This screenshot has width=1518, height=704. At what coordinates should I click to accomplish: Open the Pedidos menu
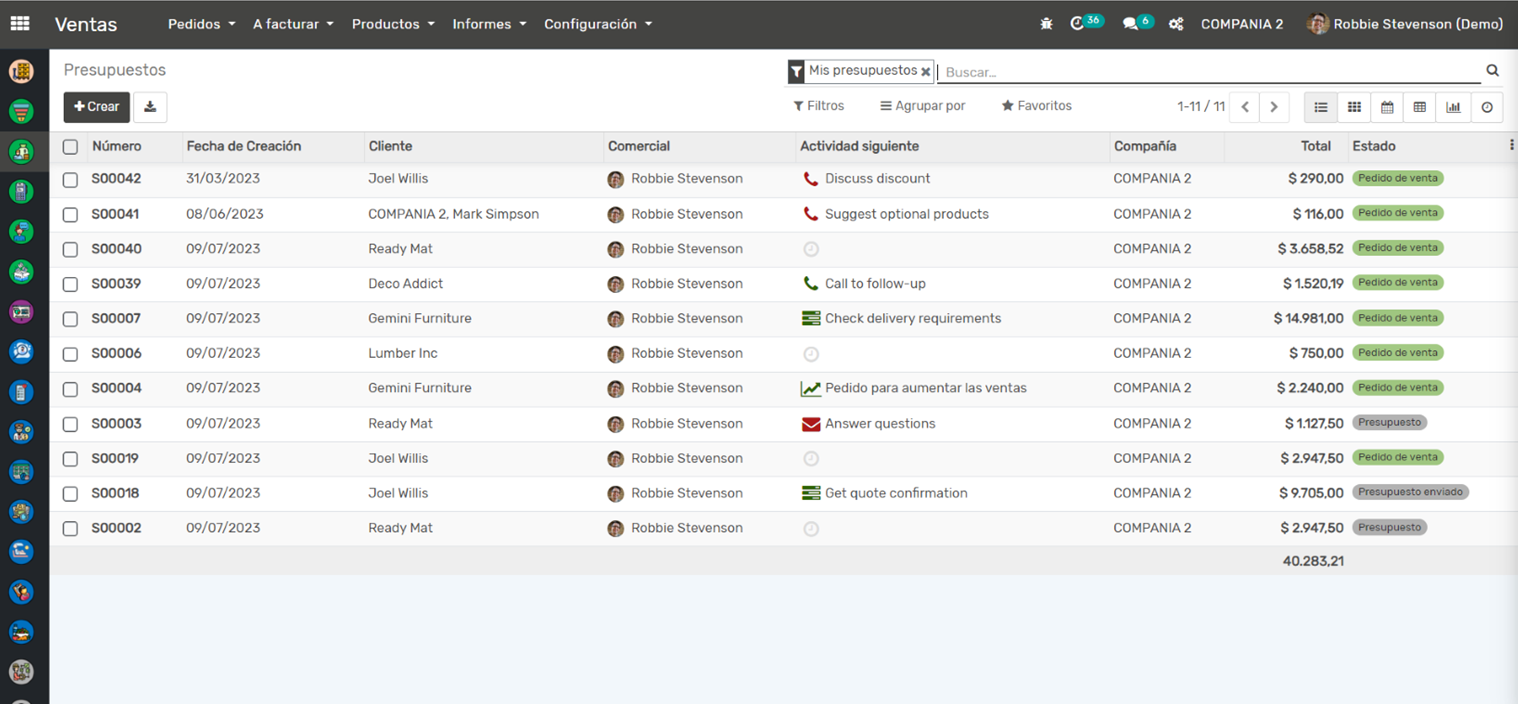(x=201, y=24)
